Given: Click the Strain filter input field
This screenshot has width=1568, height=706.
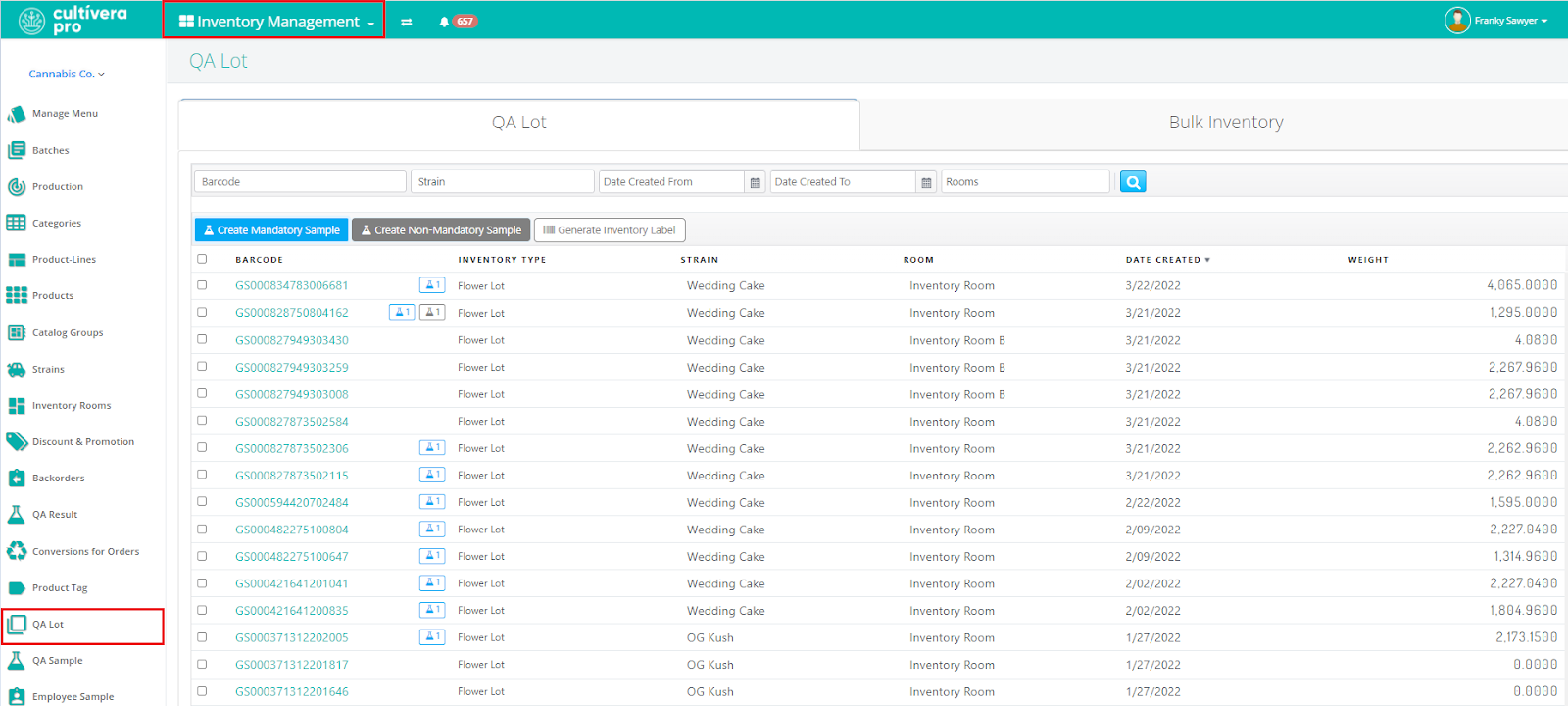Looking at the screenshot, I should coord(503,181).
